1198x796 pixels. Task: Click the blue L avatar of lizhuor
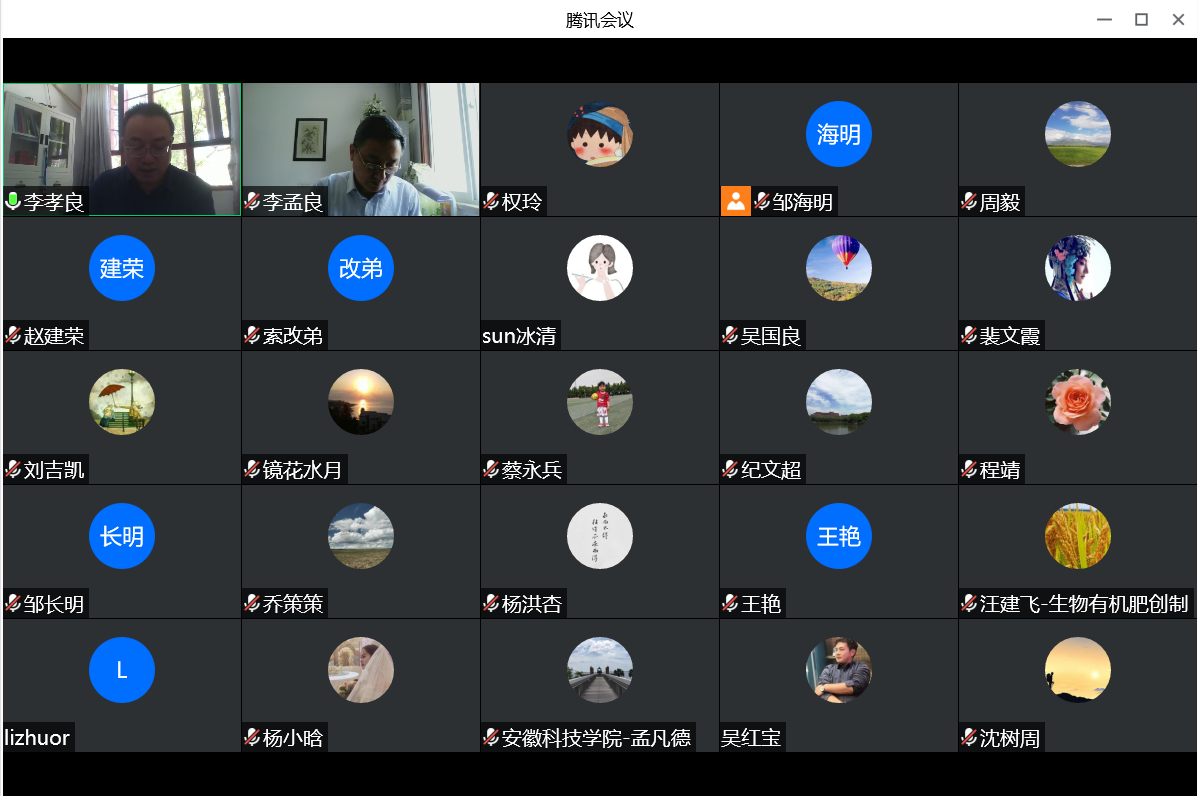click(121, 670)
